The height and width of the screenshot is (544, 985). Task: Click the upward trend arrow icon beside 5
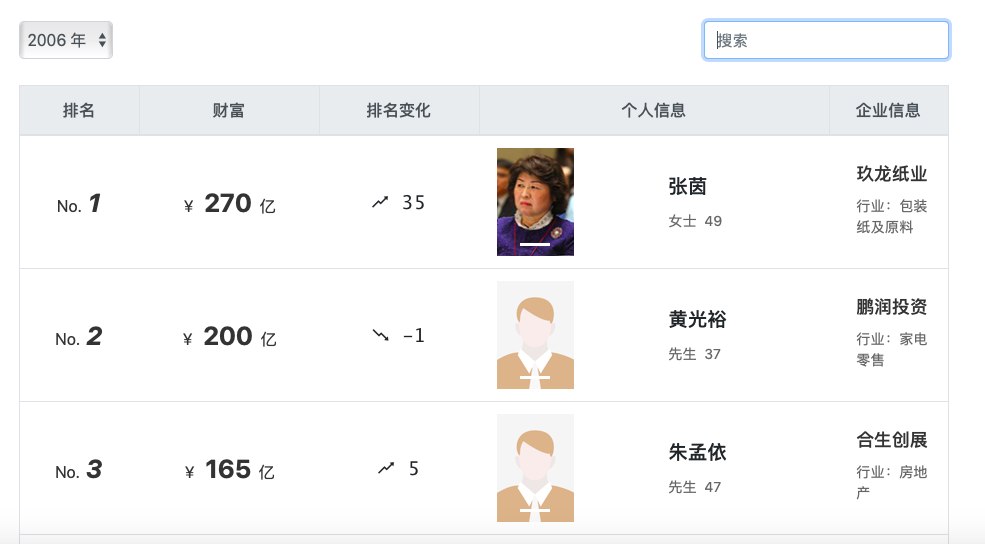tap(386, 468)
